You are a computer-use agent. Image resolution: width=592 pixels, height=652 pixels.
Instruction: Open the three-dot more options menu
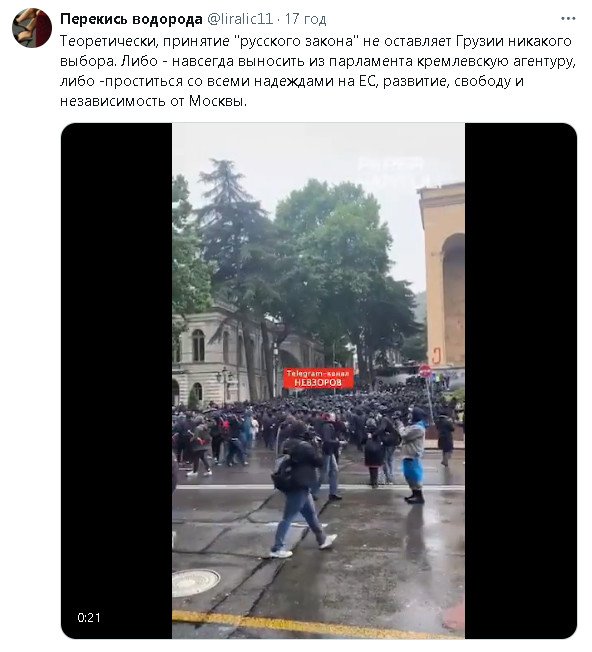[568, 19]
